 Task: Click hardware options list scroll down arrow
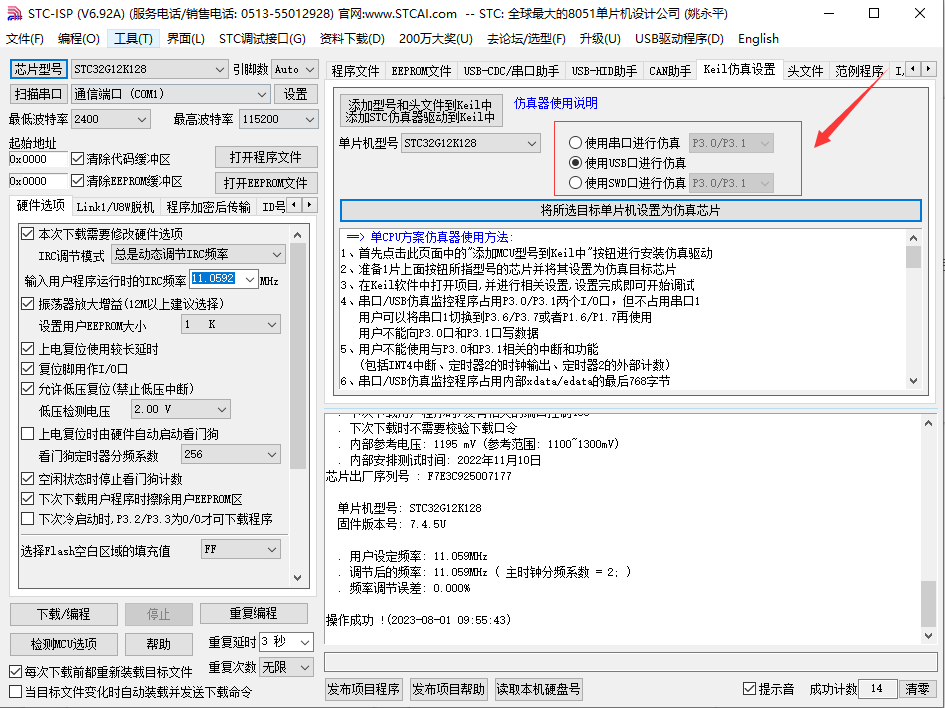tap(298, 577)
